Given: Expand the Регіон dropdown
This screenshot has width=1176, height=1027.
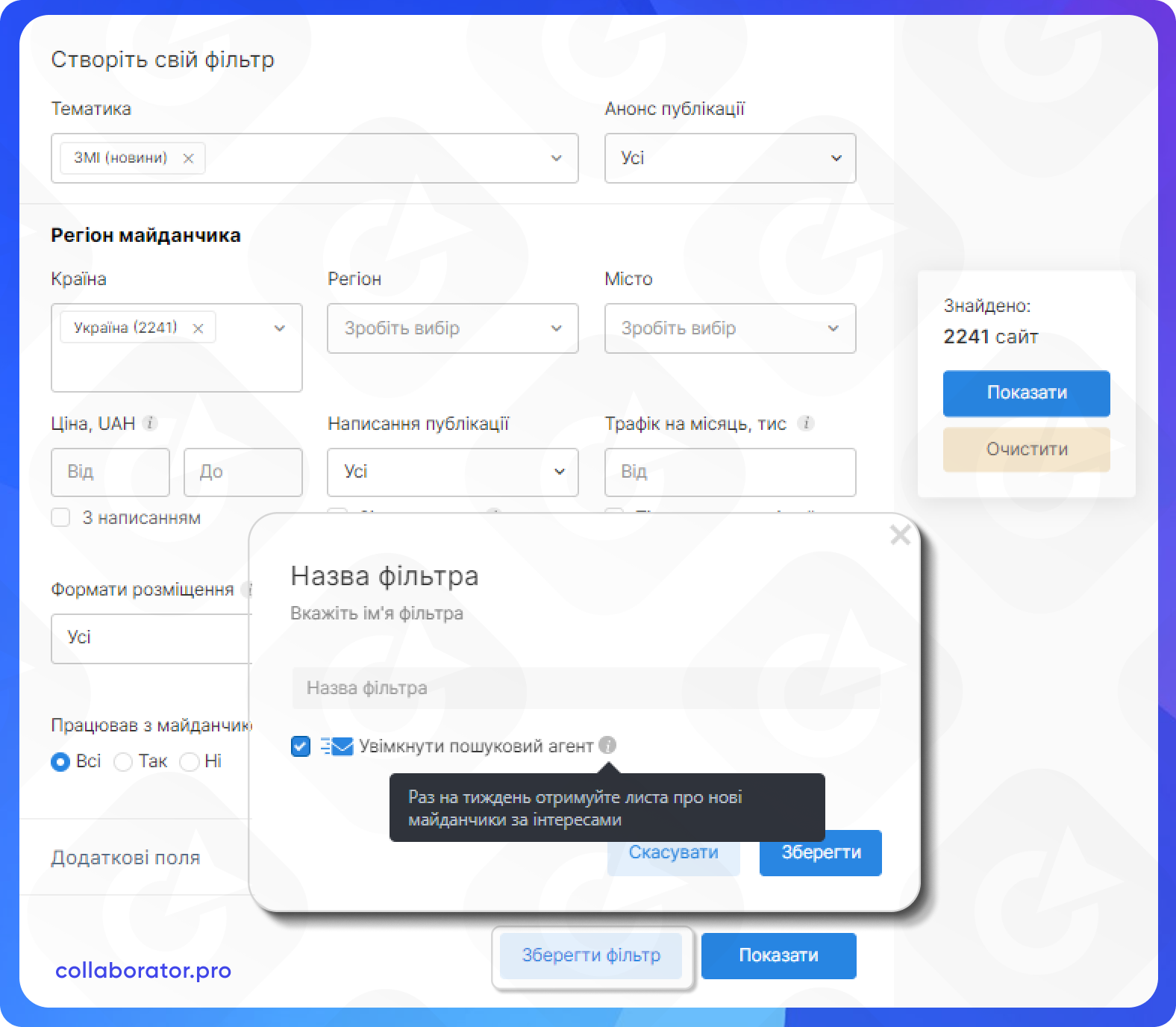Looking at the screenshot, I should 452,328.
